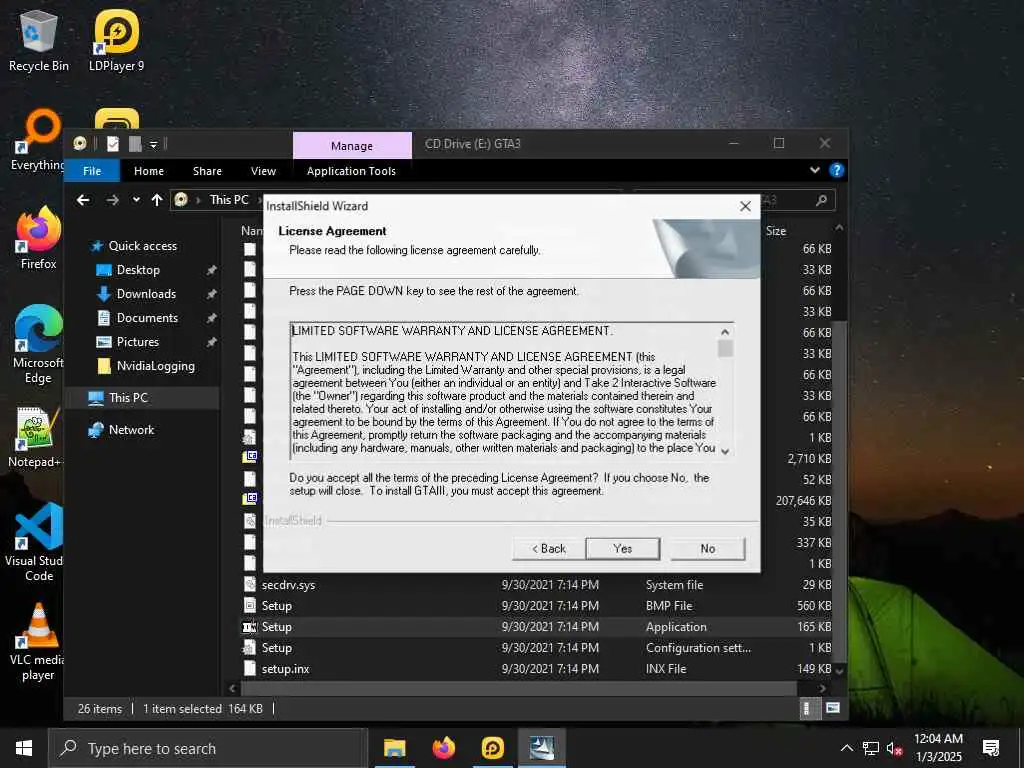Go forward in File Explorer

[112, 200]
